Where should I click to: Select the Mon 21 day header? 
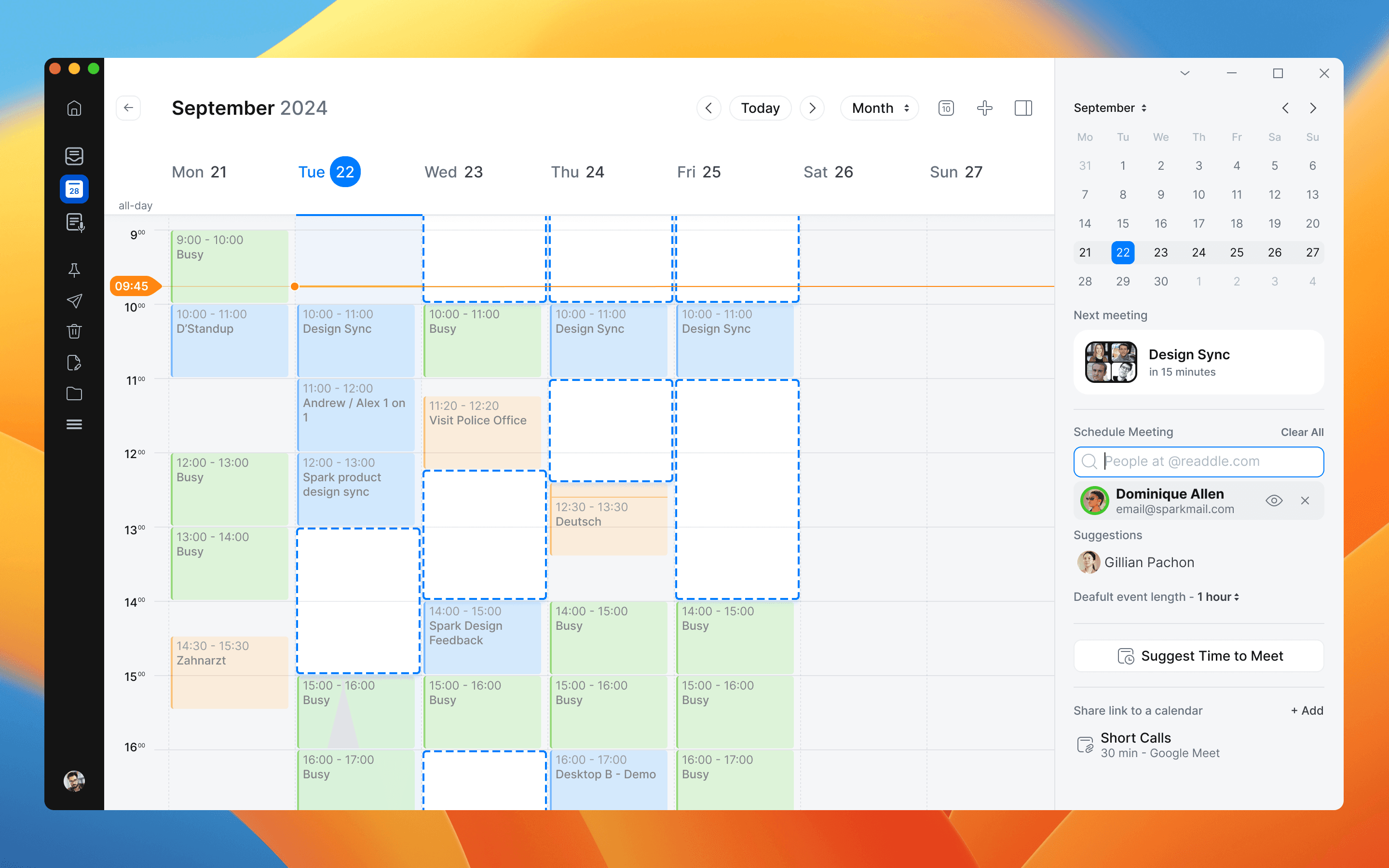click(x=199, y=172)
